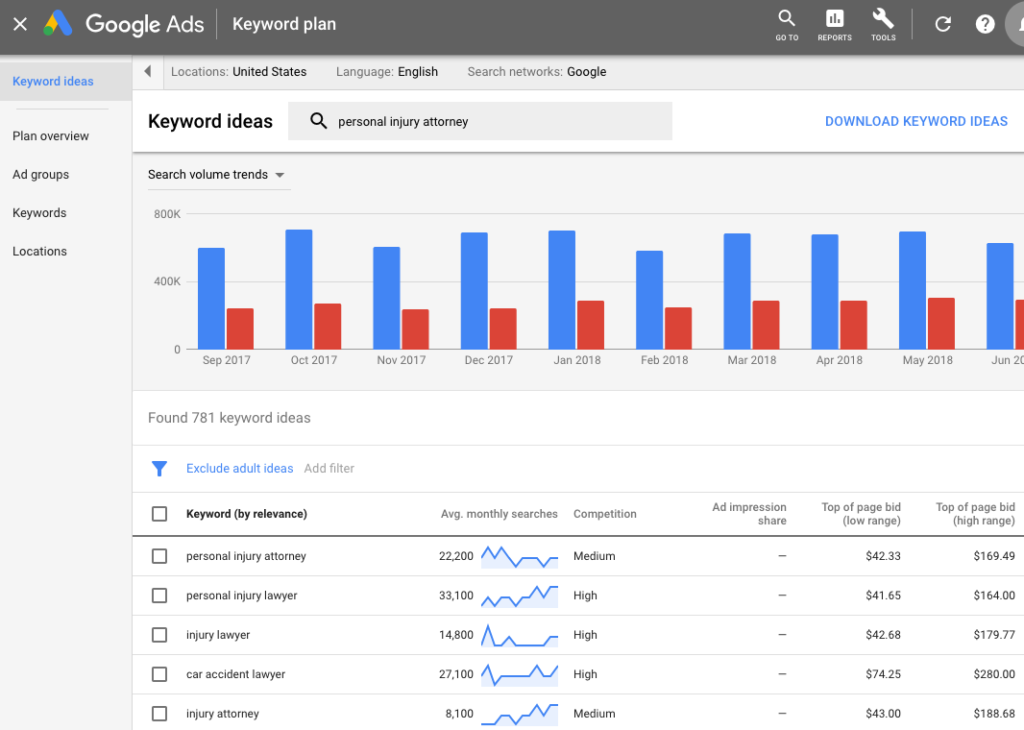1024x730 pixels.
Task: Open Keywords in sidebar
Action: (39, 213)
